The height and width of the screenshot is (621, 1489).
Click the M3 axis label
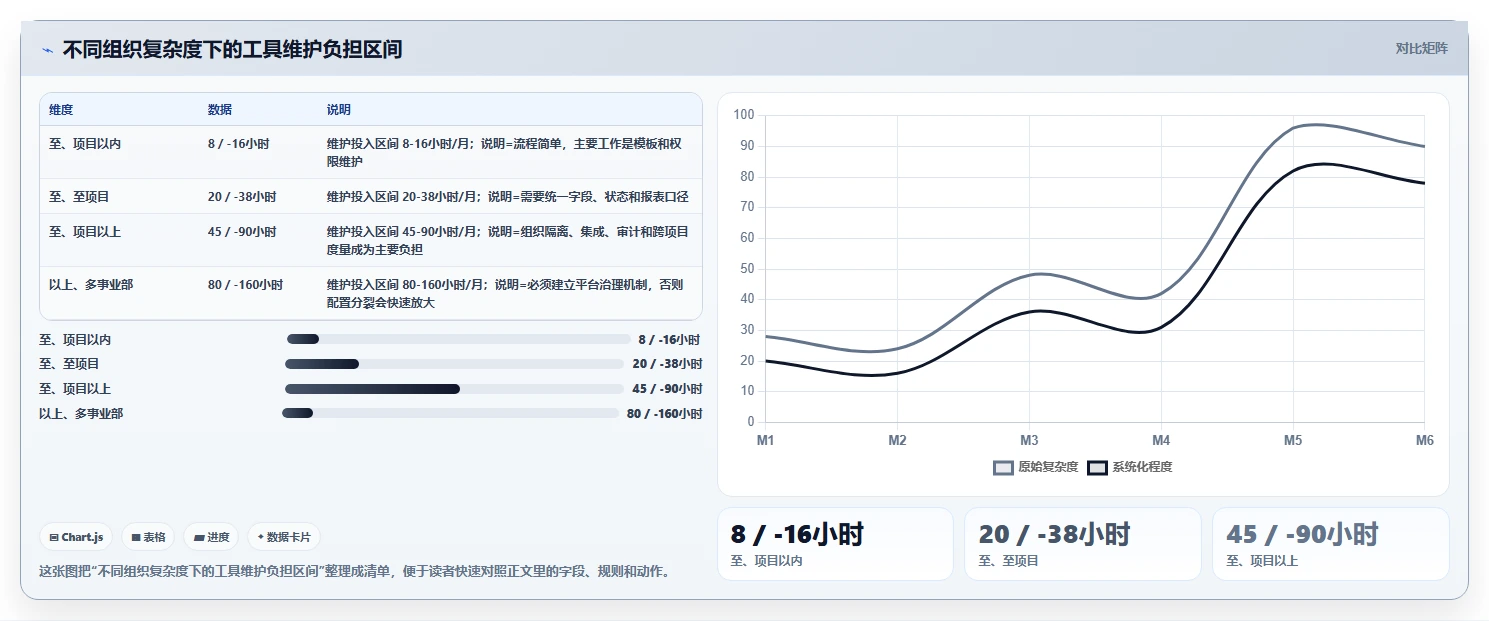(1029, 440)
